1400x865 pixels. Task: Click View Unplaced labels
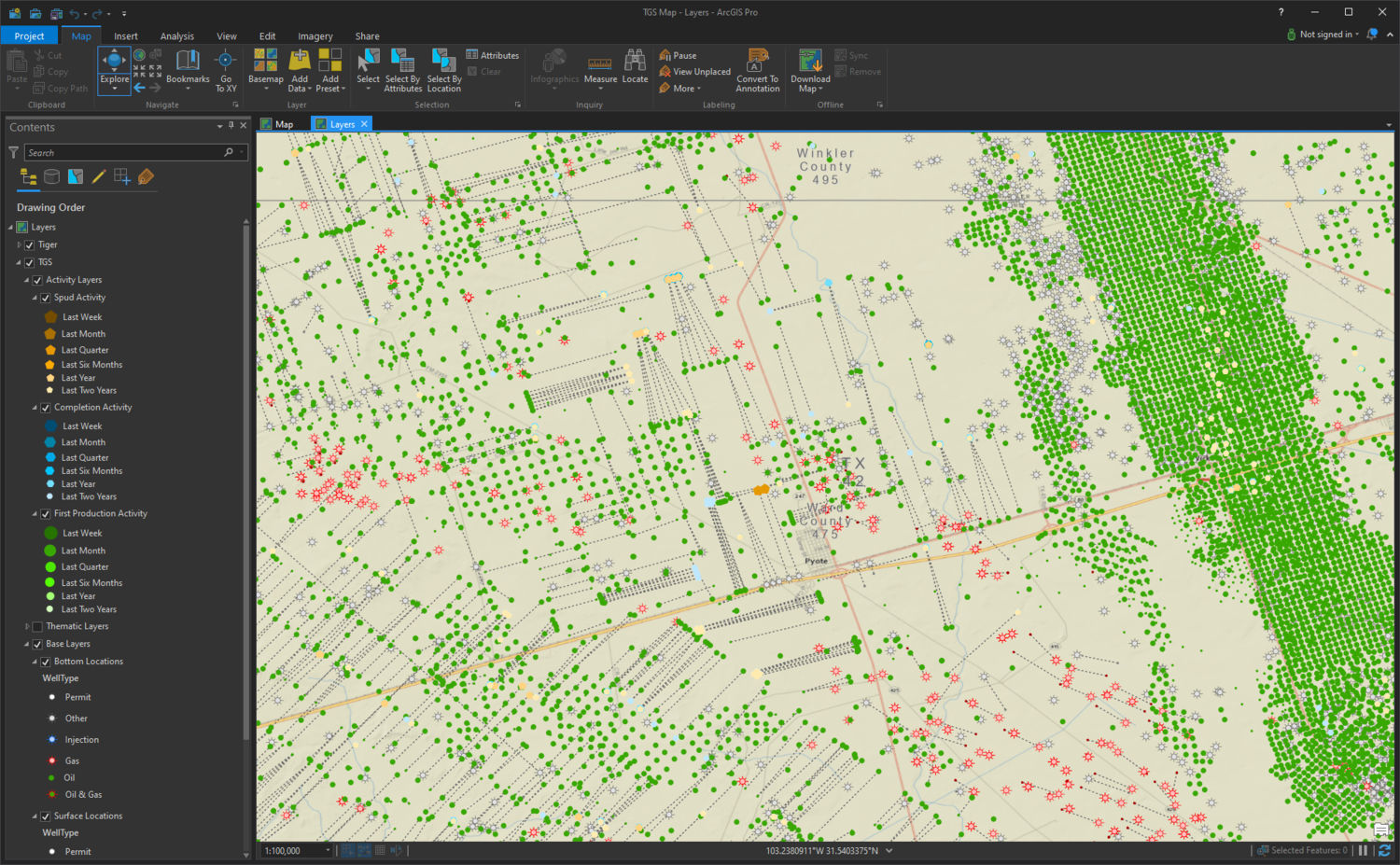pos(695,72)
